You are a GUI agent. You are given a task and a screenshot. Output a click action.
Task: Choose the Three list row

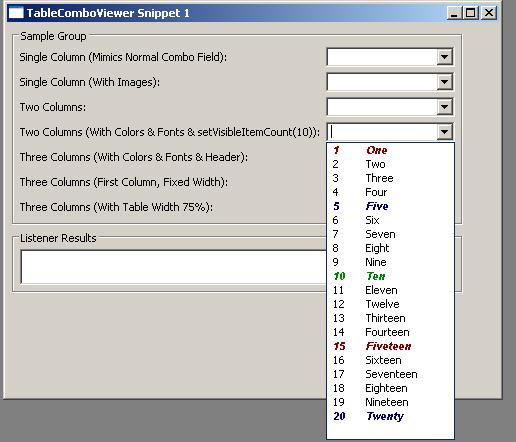(390, 178)
